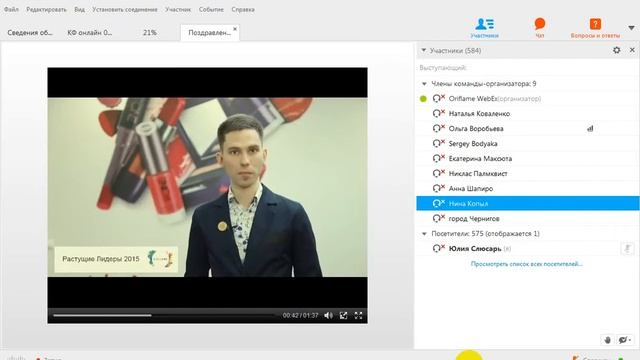640x360 pixels.
Task: Click muted headset icon for город Чернигов
Action: (x=438, y=218)
